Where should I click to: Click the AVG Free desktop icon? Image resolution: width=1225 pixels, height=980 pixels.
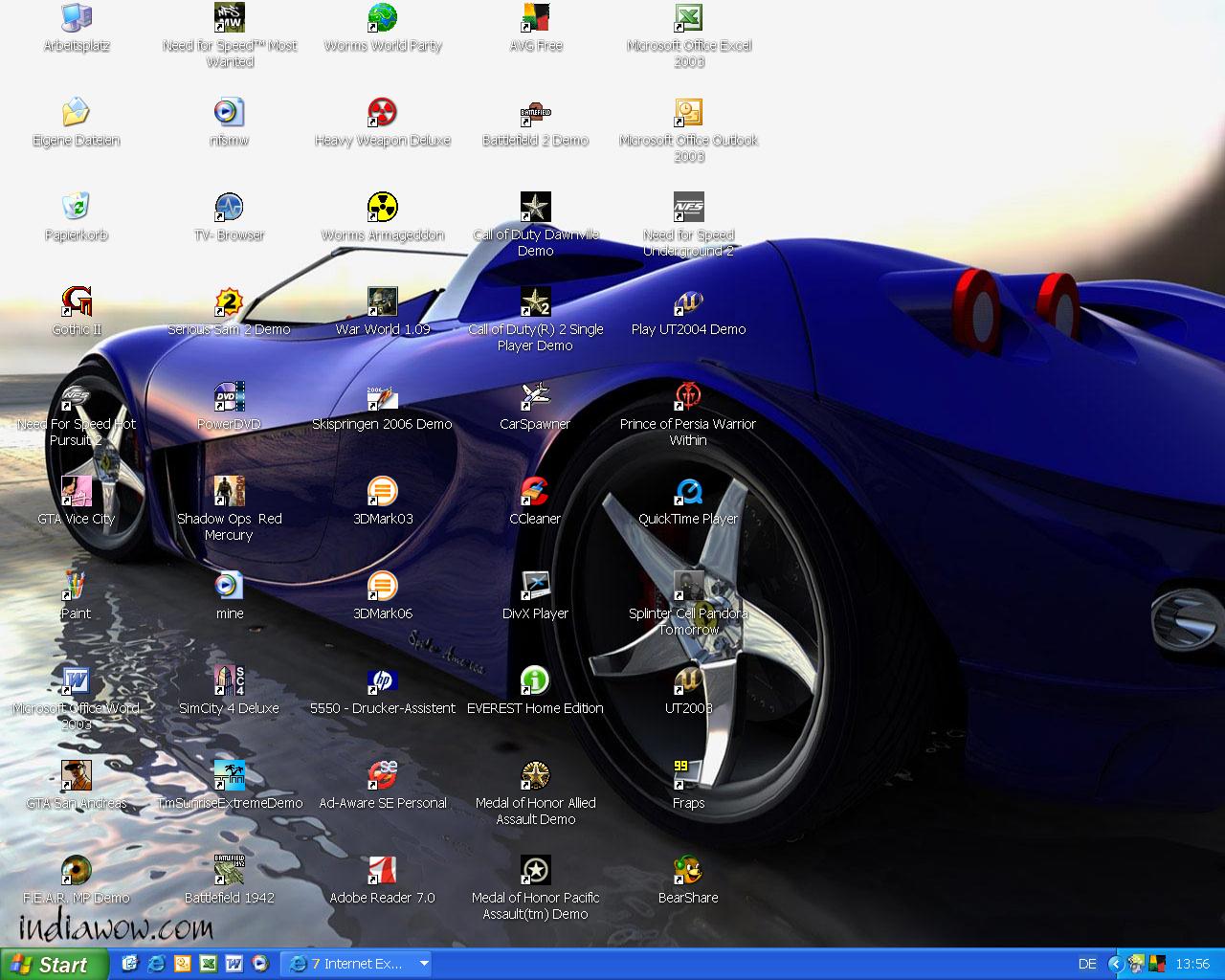(x=535, y=18)
